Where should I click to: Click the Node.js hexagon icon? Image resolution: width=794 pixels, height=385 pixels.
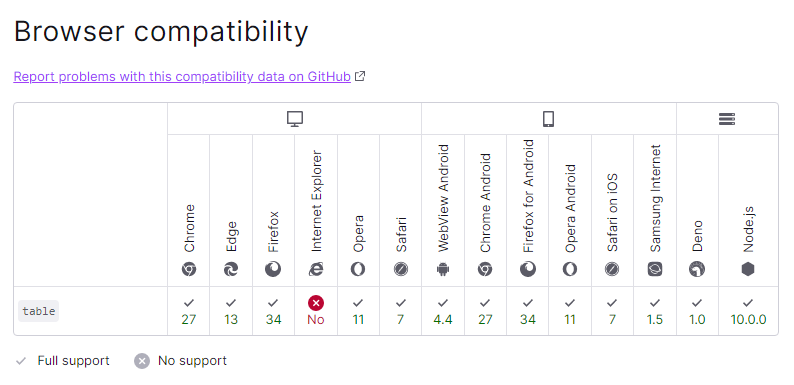[748, 269]
